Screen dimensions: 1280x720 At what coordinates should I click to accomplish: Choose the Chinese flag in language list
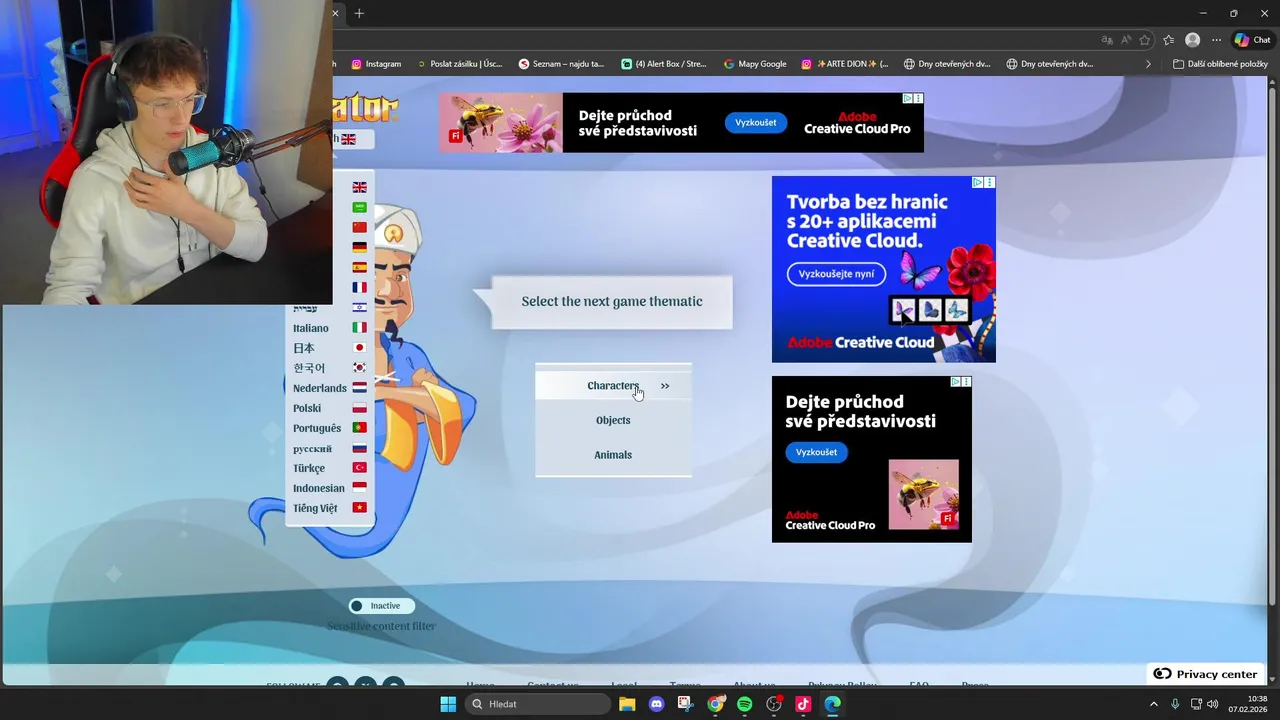click(359, 227)
